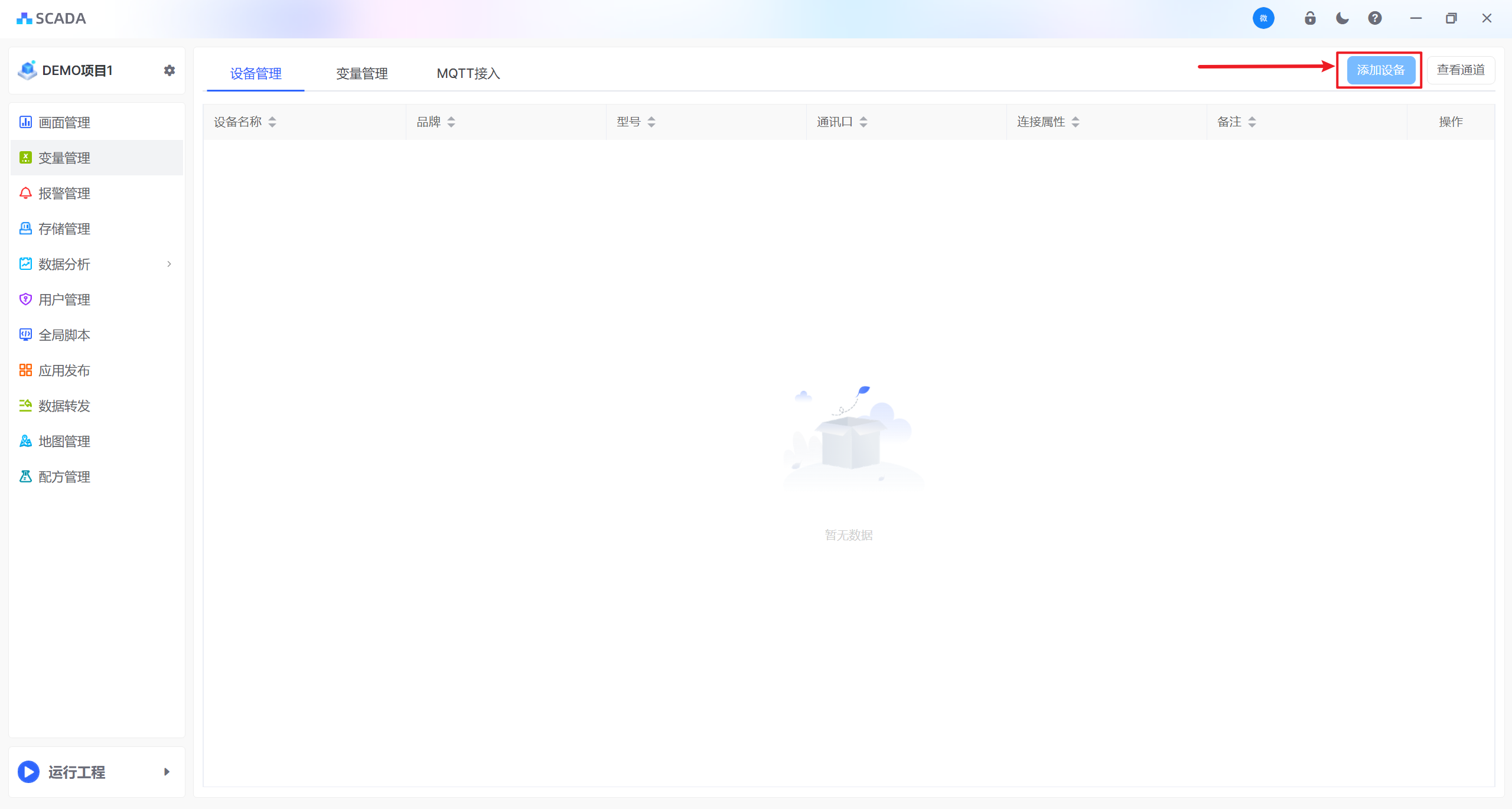The height and width of the screenshot is (809, 1512).
Task: Open project settings gear icon
Action: pos(170,70)
